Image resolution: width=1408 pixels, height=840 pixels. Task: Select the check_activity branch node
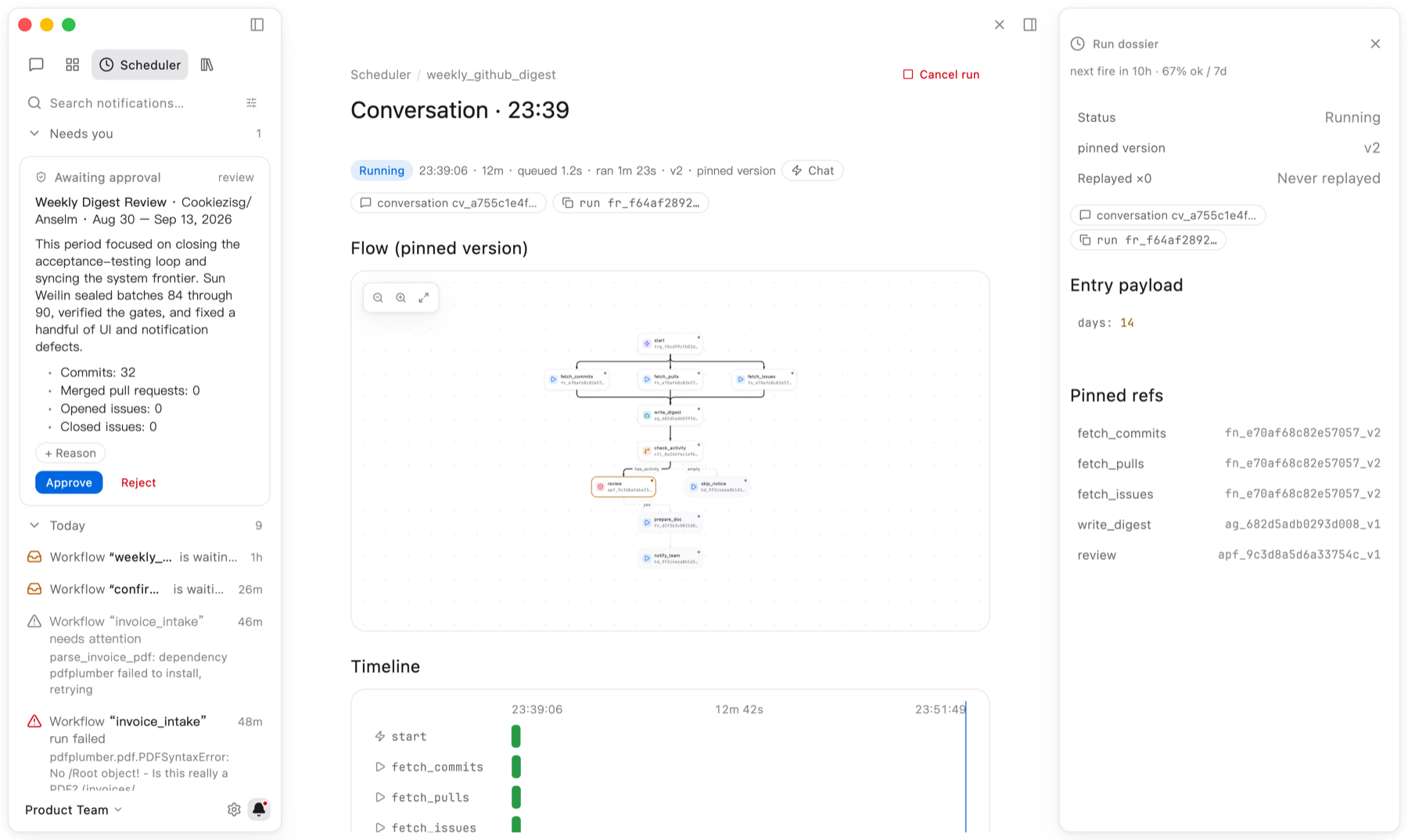pos(670,451)
